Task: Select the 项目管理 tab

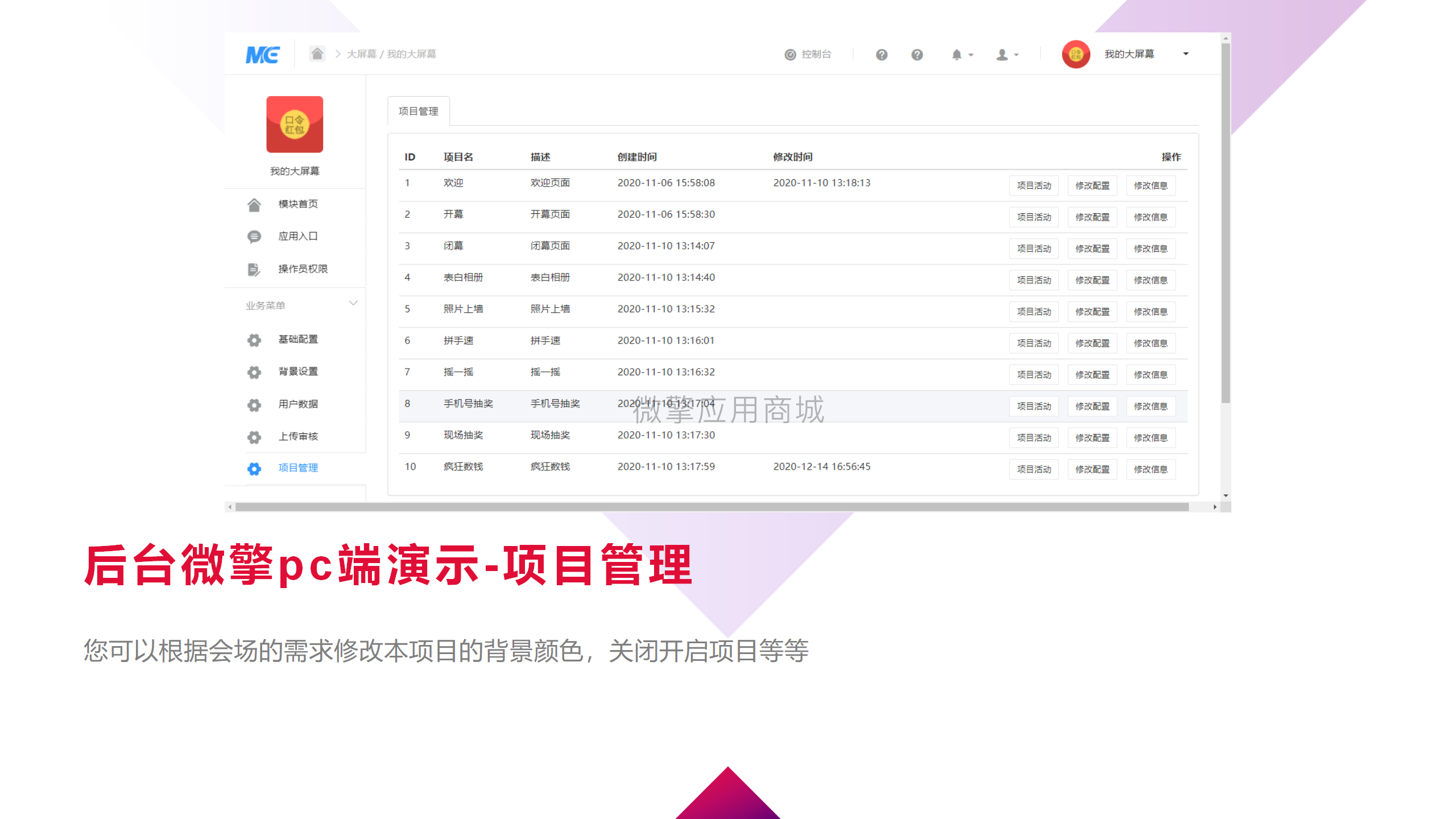Action: tap(419, 111)
